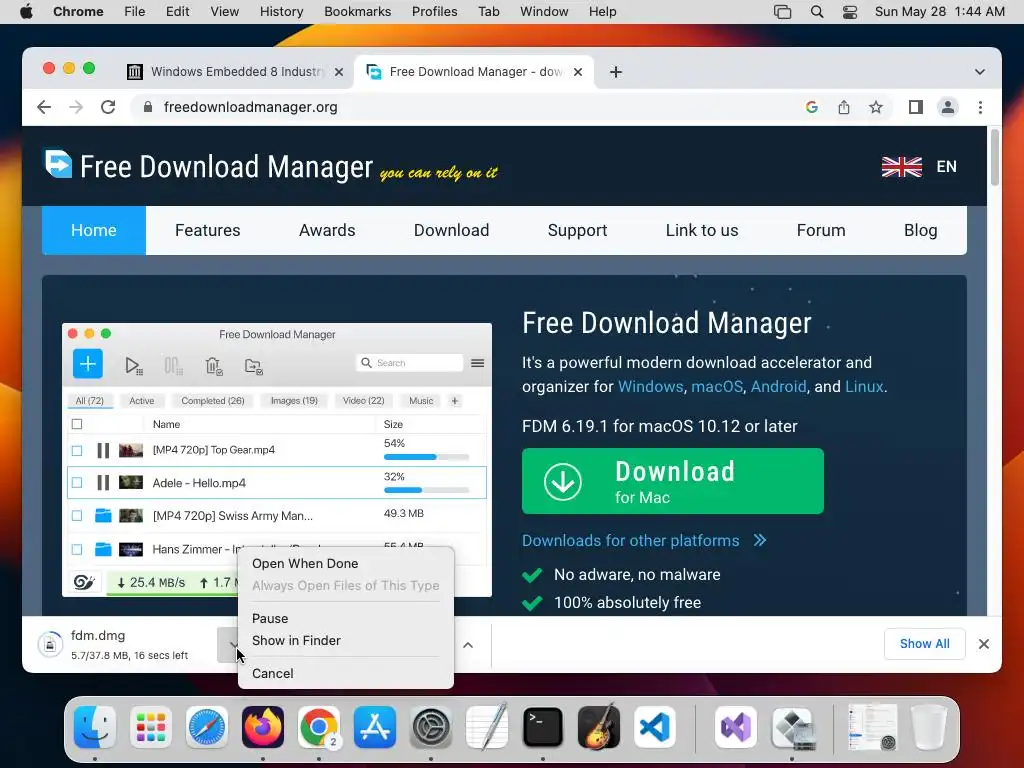Open TextEdit from the Dock
Screen dimensions: 1024x768
487,727
